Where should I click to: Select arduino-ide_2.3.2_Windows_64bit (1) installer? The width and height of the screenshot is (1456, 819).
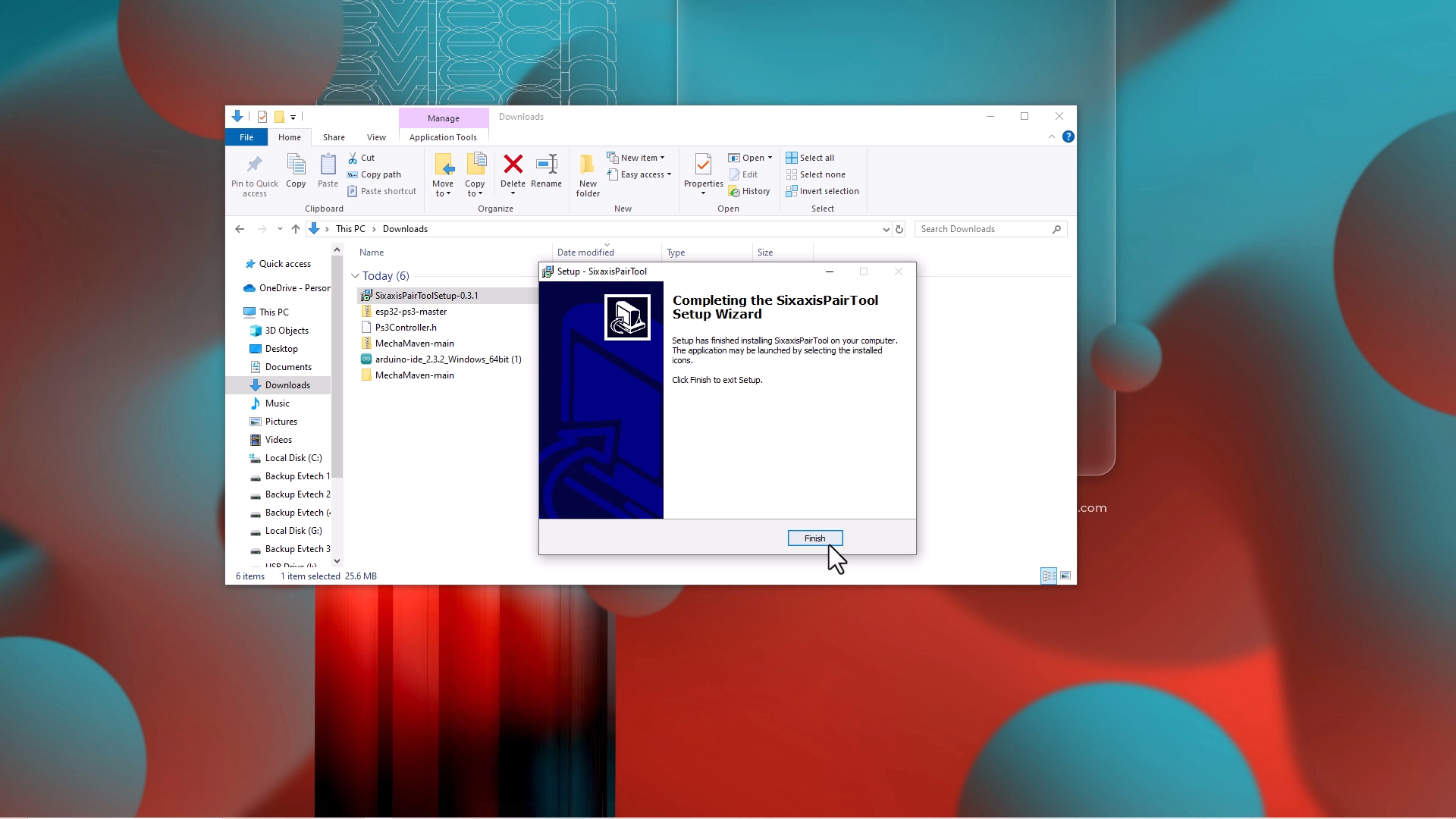point(447,359)
